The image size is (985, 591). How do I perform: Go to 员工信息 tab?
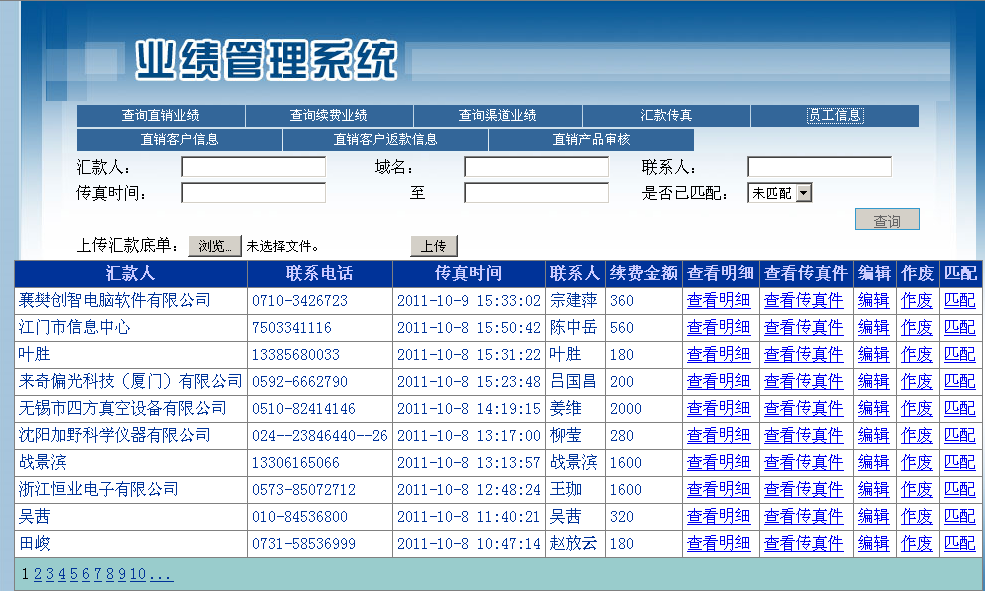835,116
